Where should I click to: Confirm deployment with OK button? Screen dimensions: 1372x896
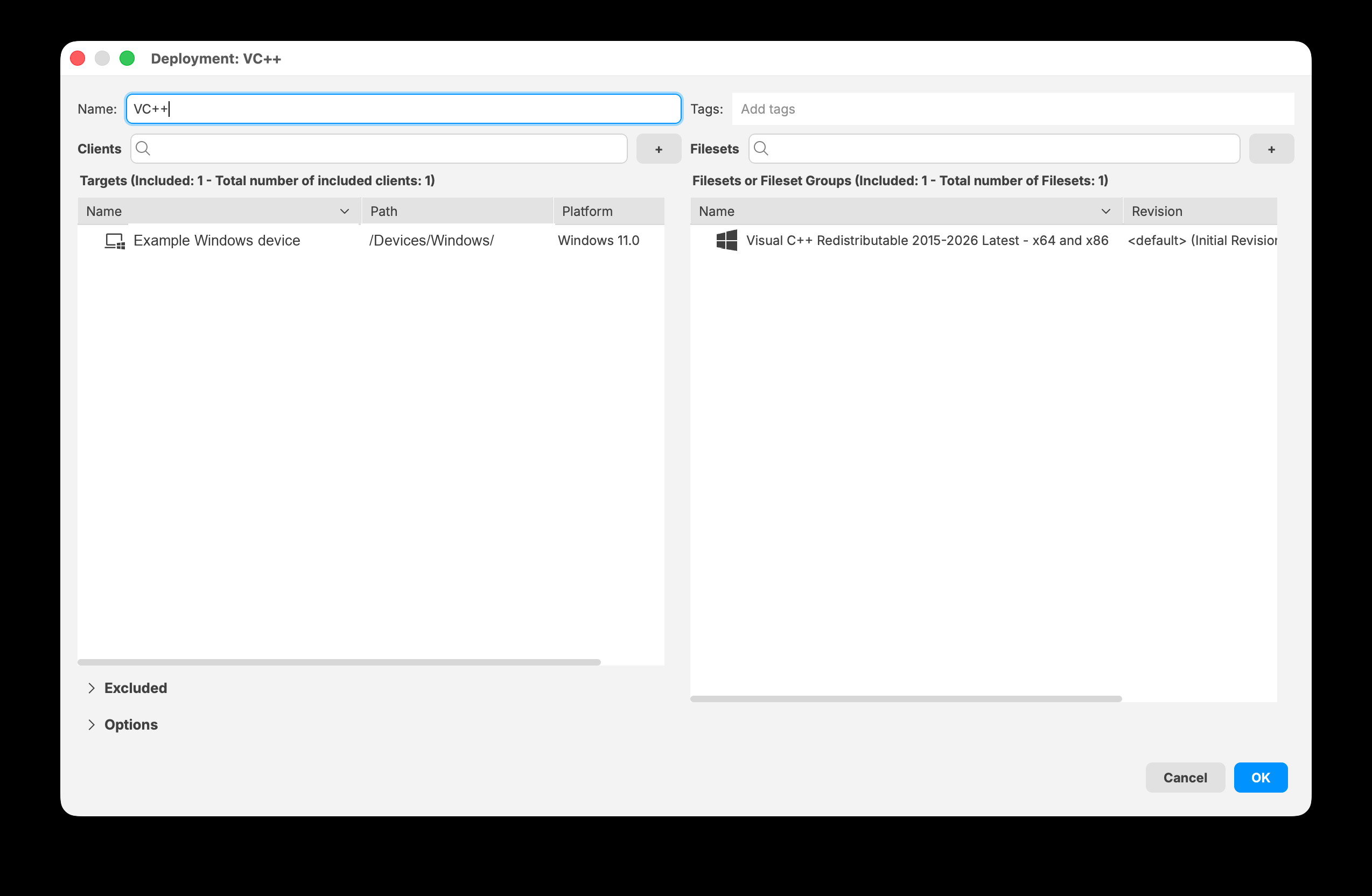[x=1260, y=778]
